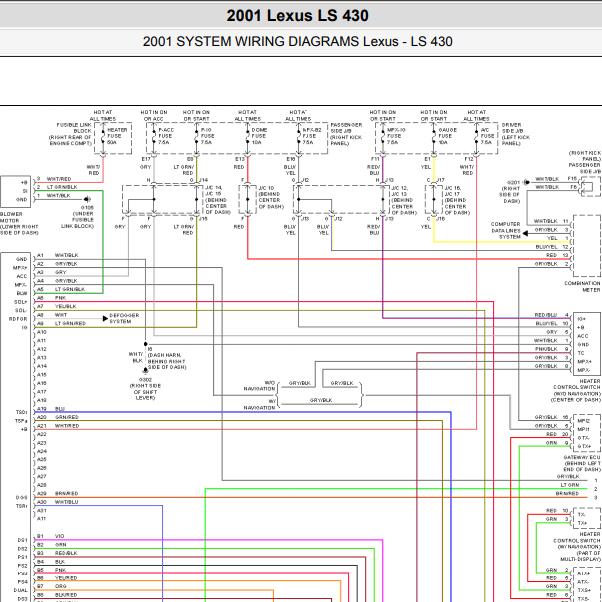Click the 'DUAL' terminal name

21,590
